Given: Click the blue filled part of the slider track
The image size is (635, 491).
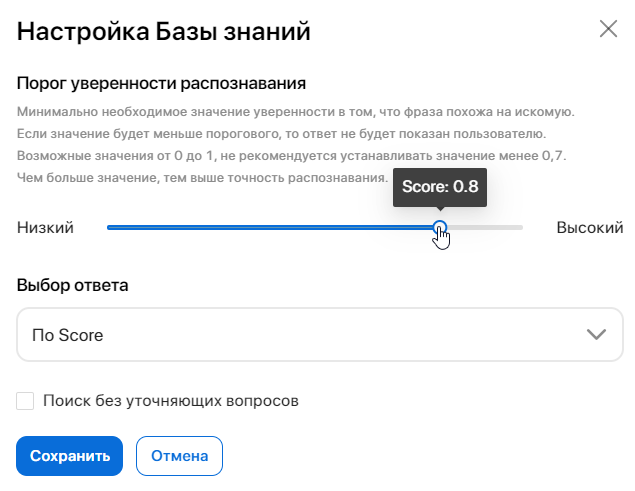Looking at the screenshot, I should pos(270,228).
